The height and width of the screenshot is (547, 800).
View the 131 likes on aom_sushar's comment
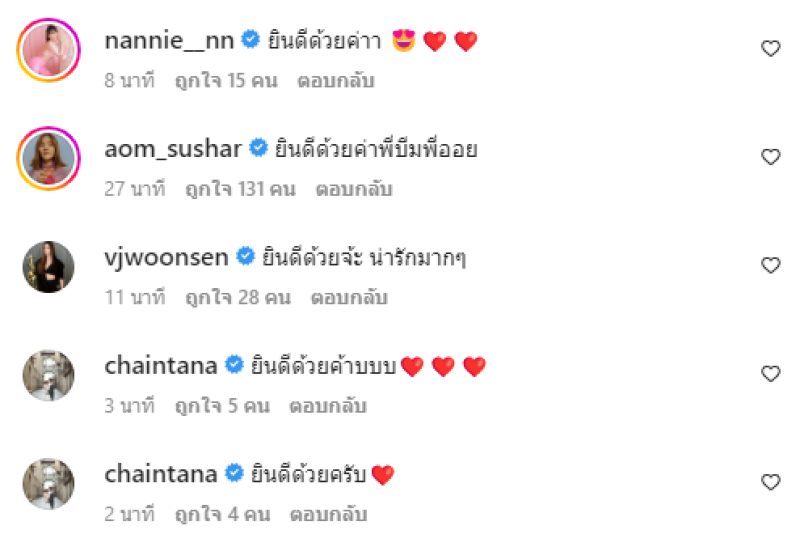pos(240,189)
